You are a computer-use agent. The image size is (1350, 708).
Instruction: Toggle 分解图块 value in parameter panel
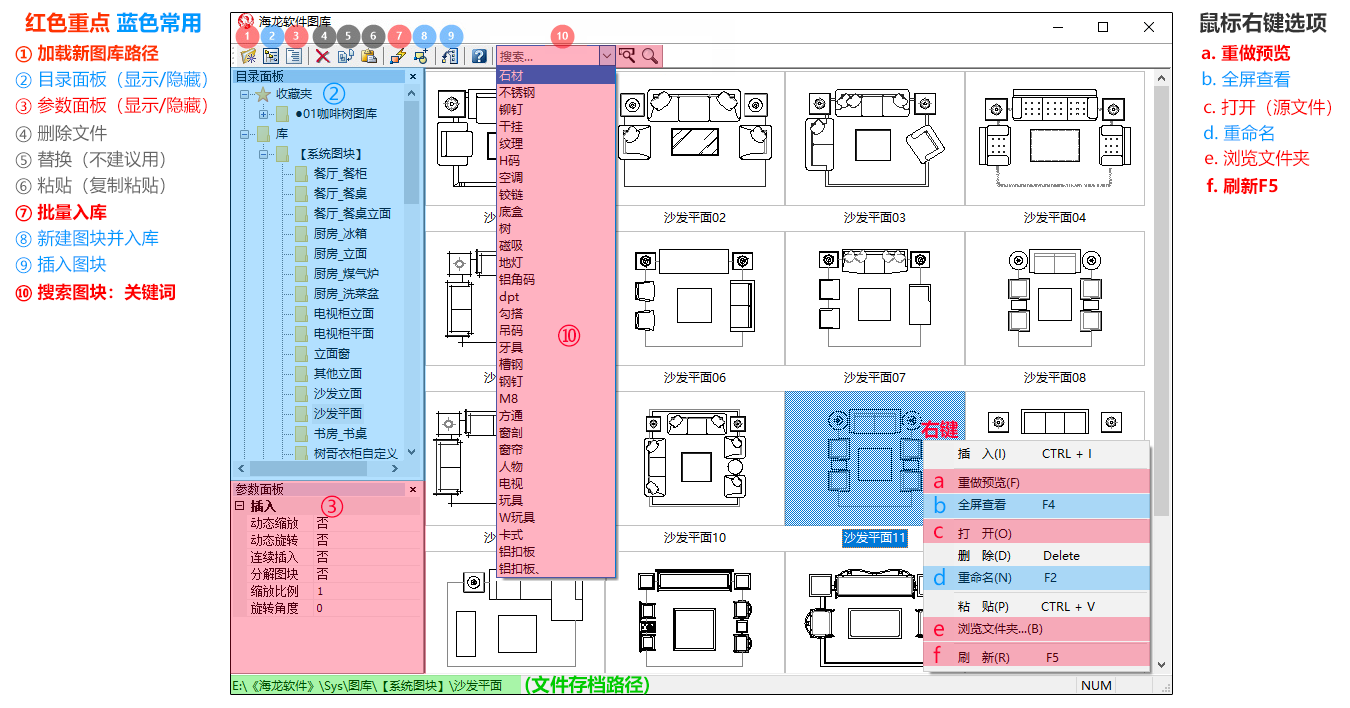322,574
